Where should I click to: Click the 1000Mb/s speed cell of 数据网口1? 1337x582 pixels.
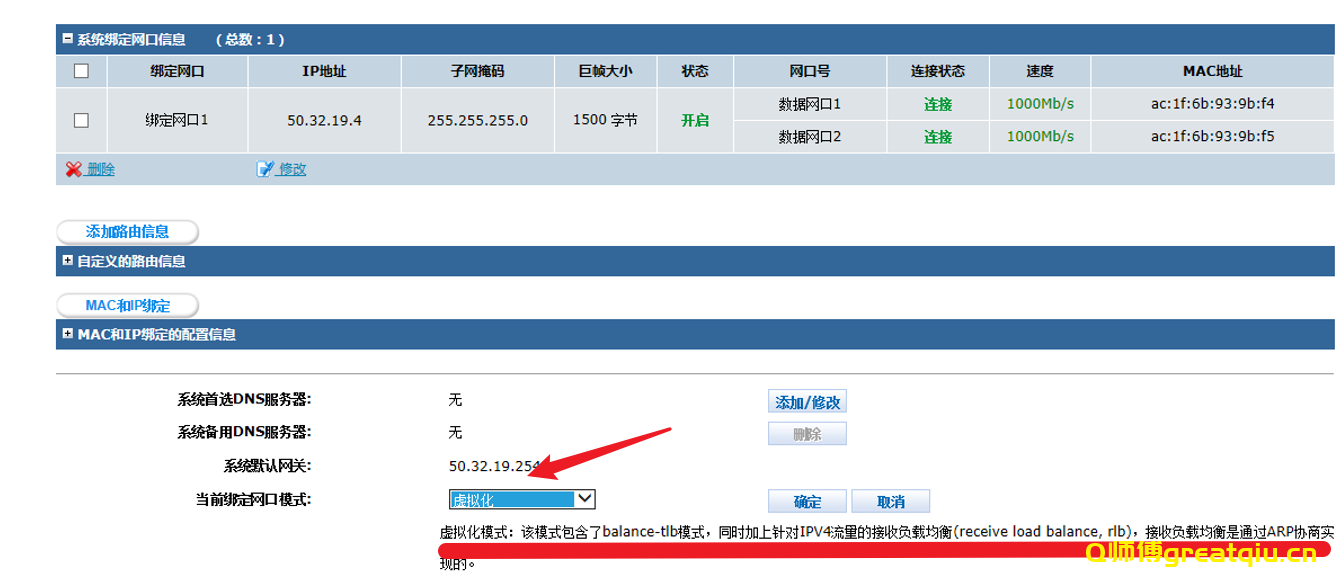(x=1039, y=103)
